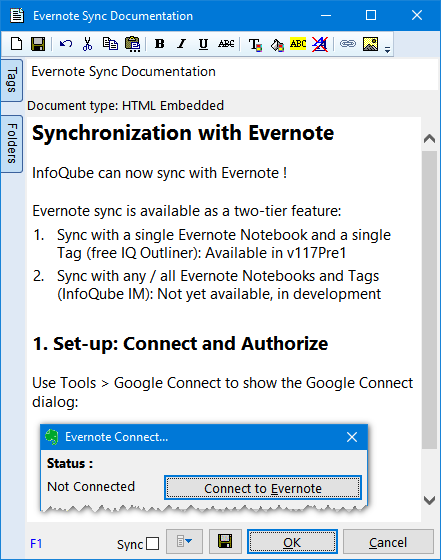Toggle Italic formatting
This screenshot has height=560, width=441.
coord(182,44)
